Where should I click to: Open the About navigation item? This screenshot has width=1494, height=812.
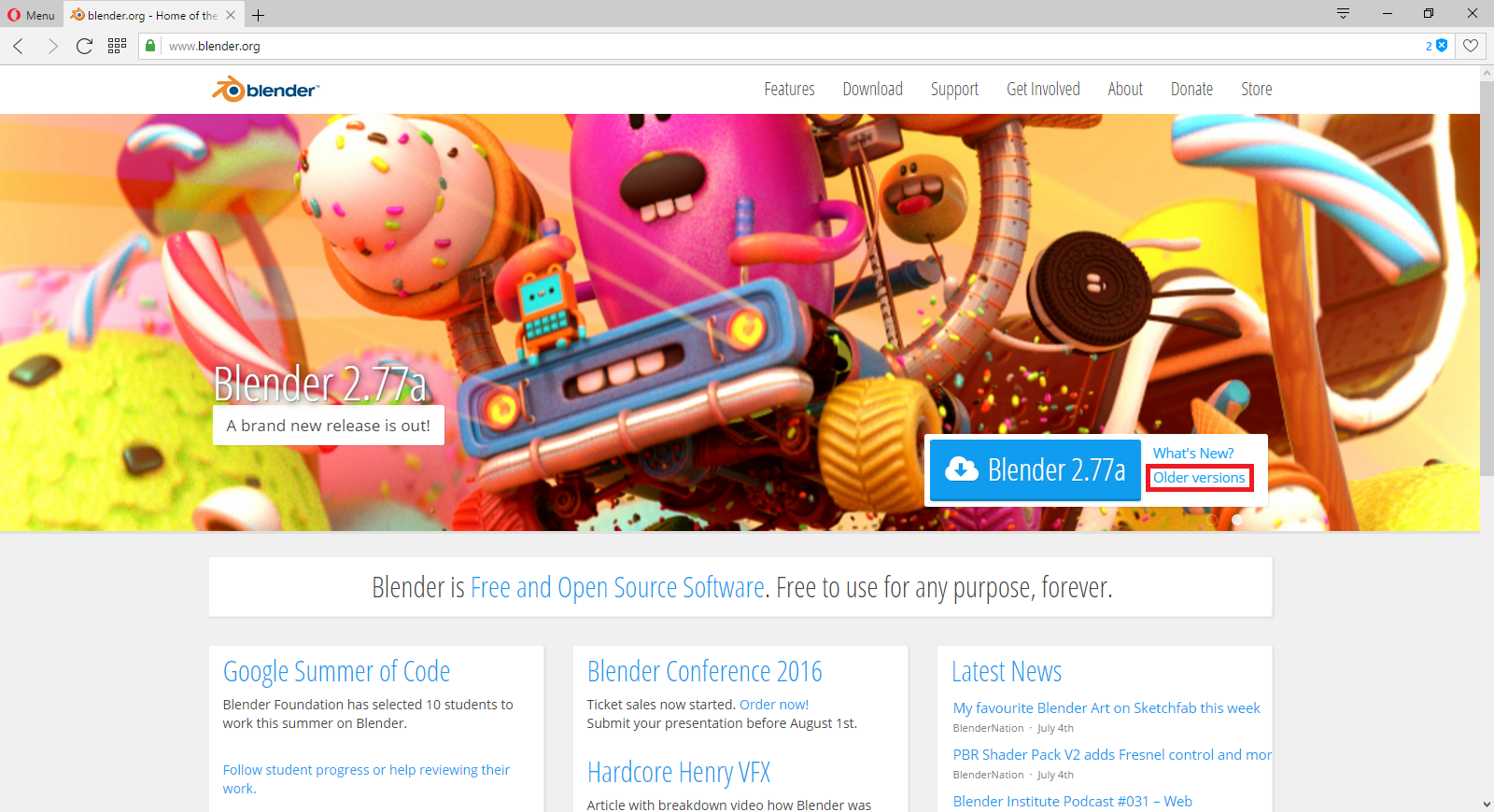[1125, 89]
